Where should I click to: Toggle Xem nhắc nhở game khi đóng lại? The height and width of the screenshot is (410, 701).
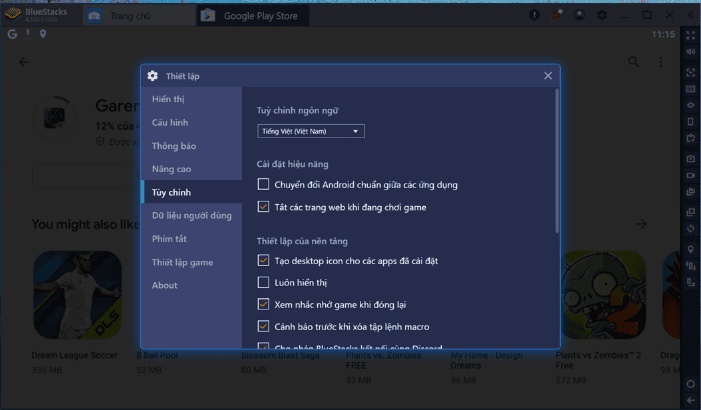click(263, 304)
